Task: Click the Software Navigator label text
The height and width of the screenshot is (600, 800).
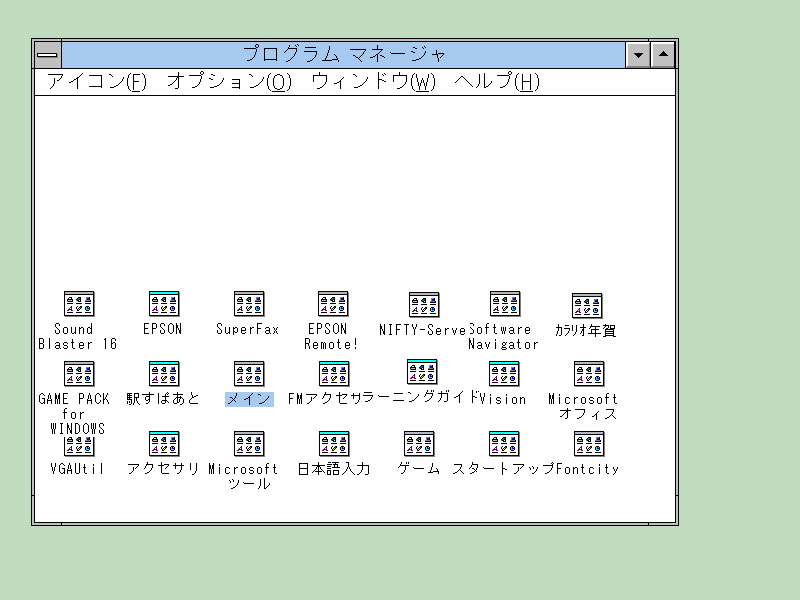Action: coord(503,337)
